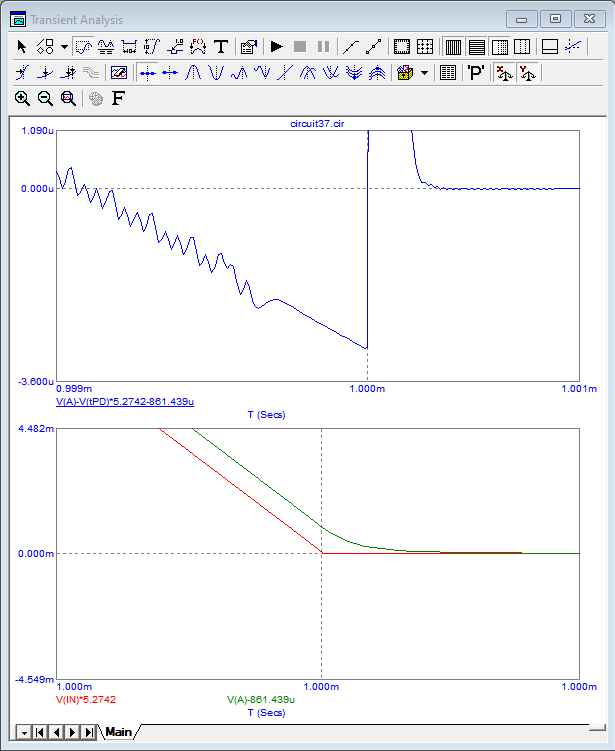Open the plot properties dialog

[249, 46]
